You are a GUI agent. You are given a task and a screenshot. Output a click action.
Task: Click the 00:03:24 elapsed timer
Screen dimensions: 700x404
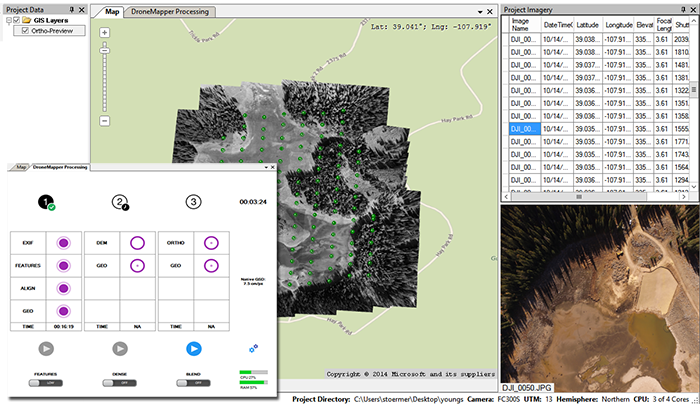click(253, 202)
